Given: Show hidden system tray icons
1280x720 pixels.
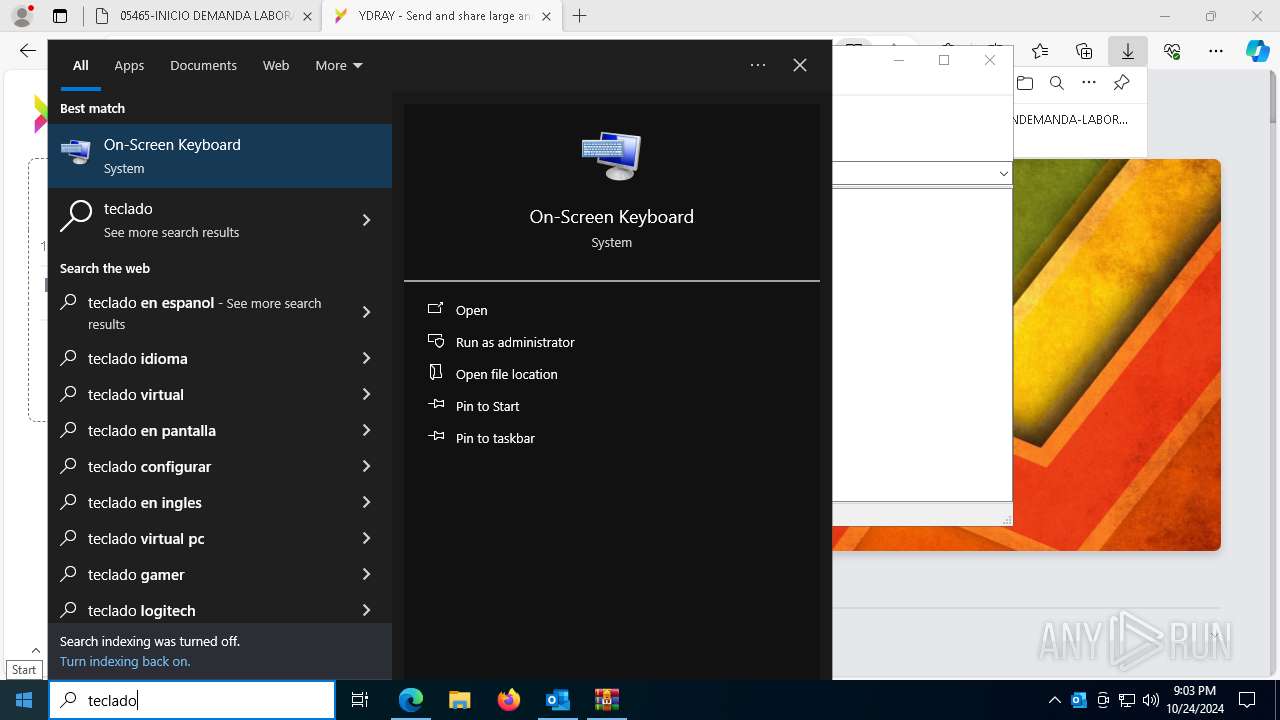Looking at the screenshot, I should pyautogui.click(x=1055, y=700).
